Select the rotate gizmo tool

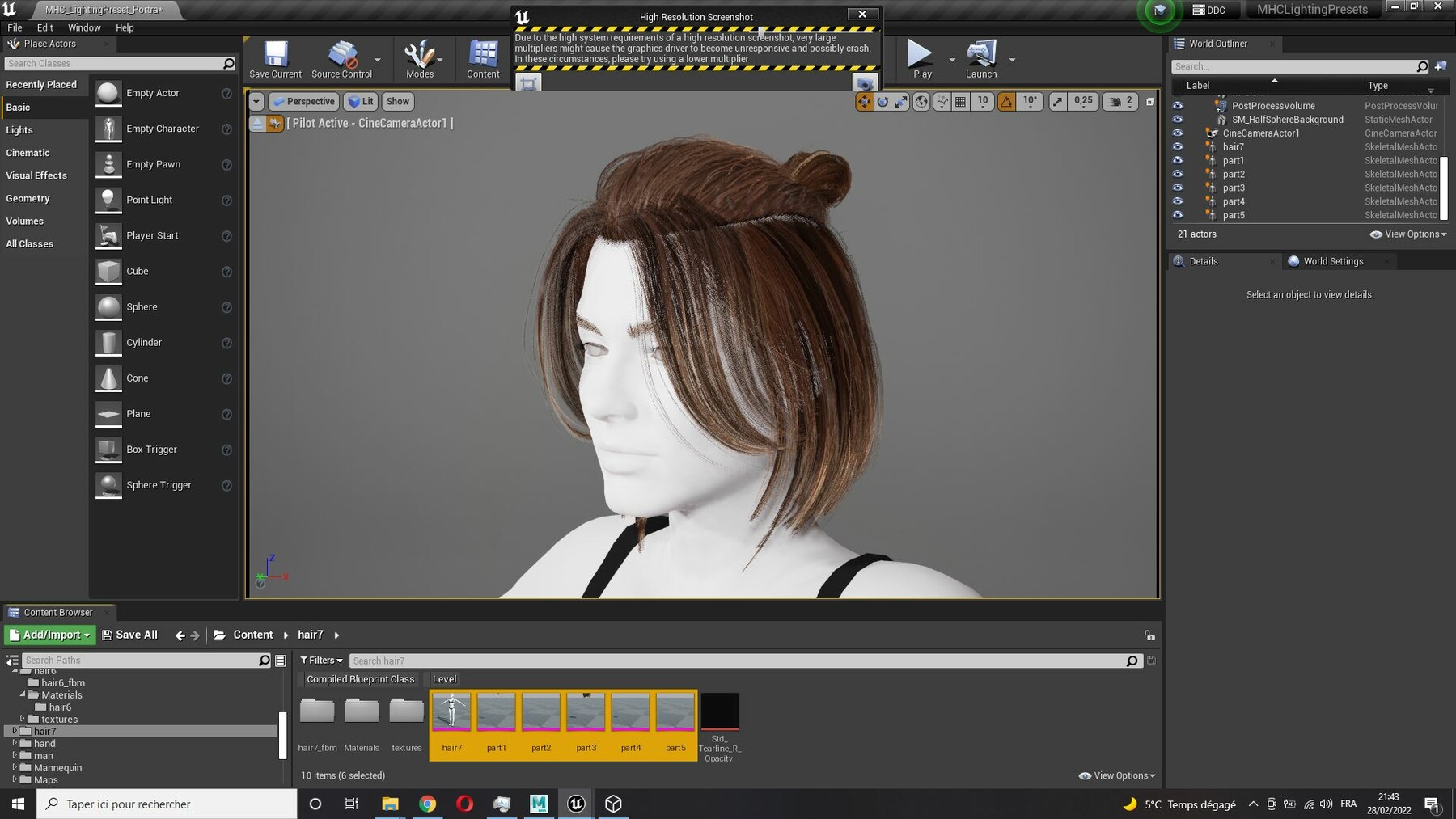(882, 101)
